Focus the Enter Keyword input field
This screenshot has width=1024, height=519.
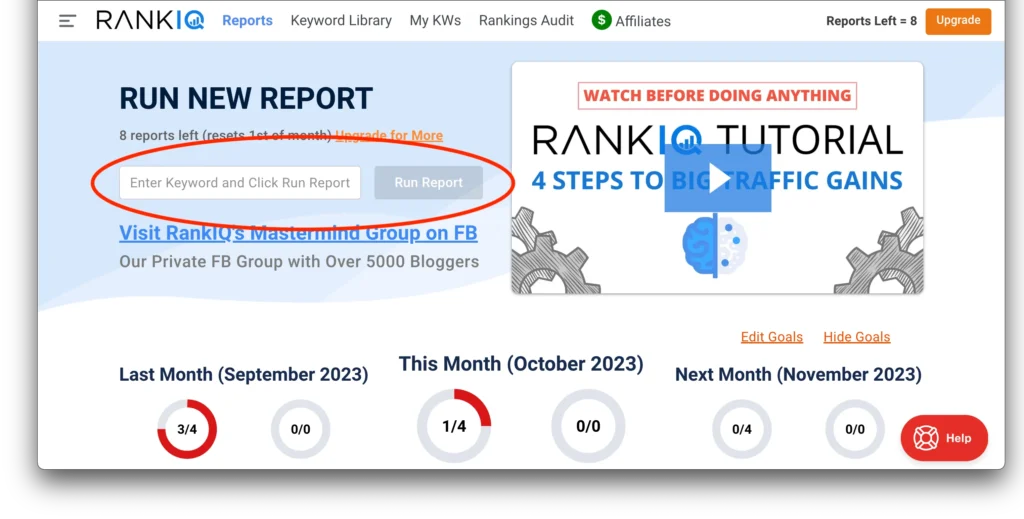click(x=240, y=183)
